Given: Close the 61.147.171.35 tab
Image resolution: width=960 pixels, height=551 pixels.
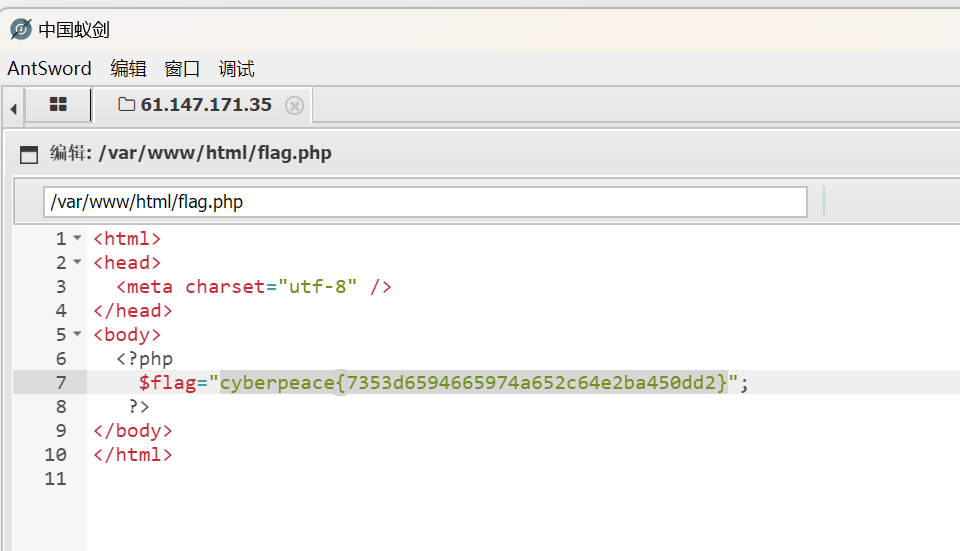Looking at the screenshot, I should (294, 106).
